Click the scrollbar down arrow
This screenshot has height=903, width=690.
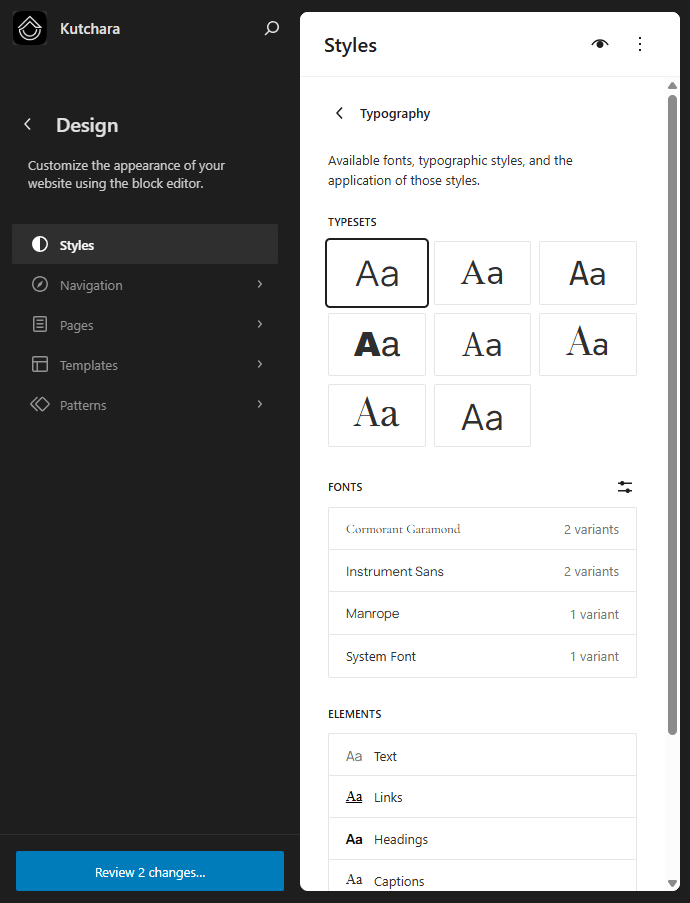(x=672, y=883)
